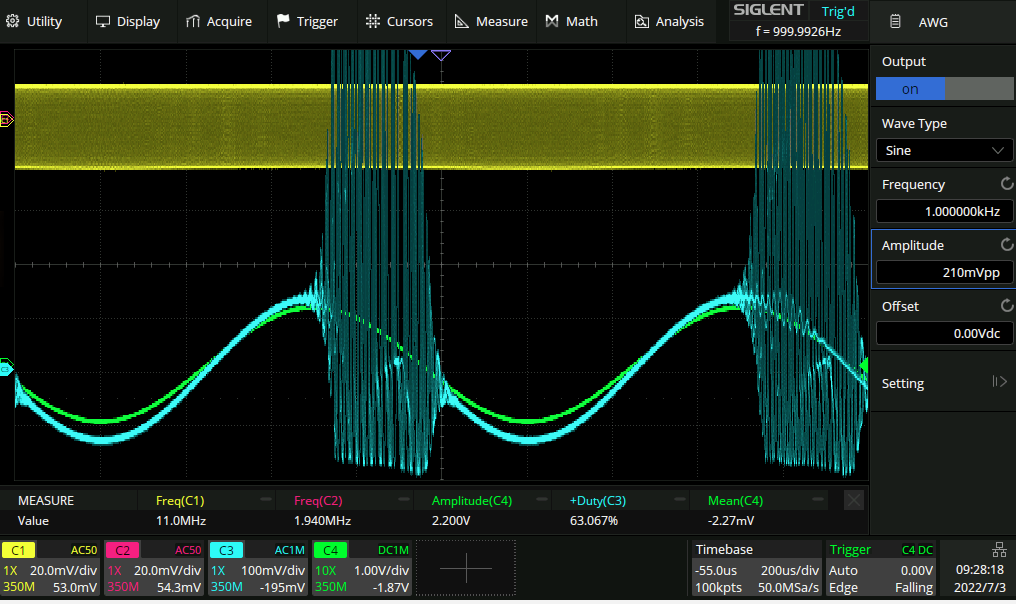Click the network status icon above the clock

click(x=998, y=549)
